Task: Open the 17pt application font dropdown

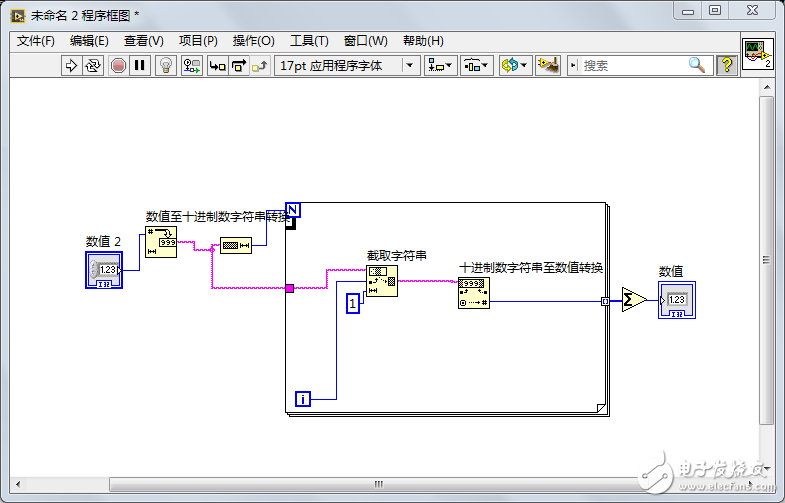Action: pyautogui.click(x=347, y=66)
